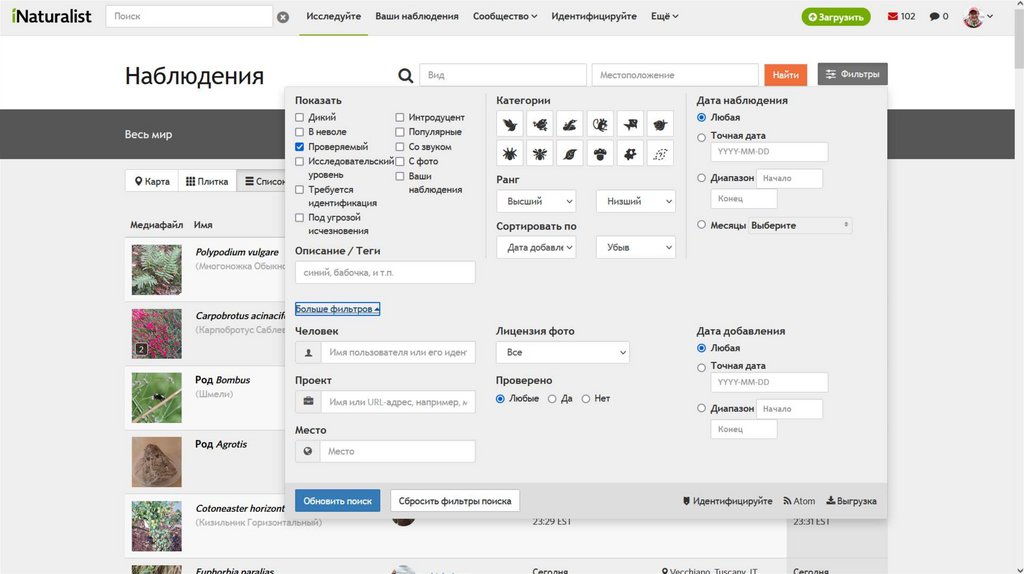The image size is (1024, 574).
Task: Open the Высший rank dropdown
Action: point(536,201)
